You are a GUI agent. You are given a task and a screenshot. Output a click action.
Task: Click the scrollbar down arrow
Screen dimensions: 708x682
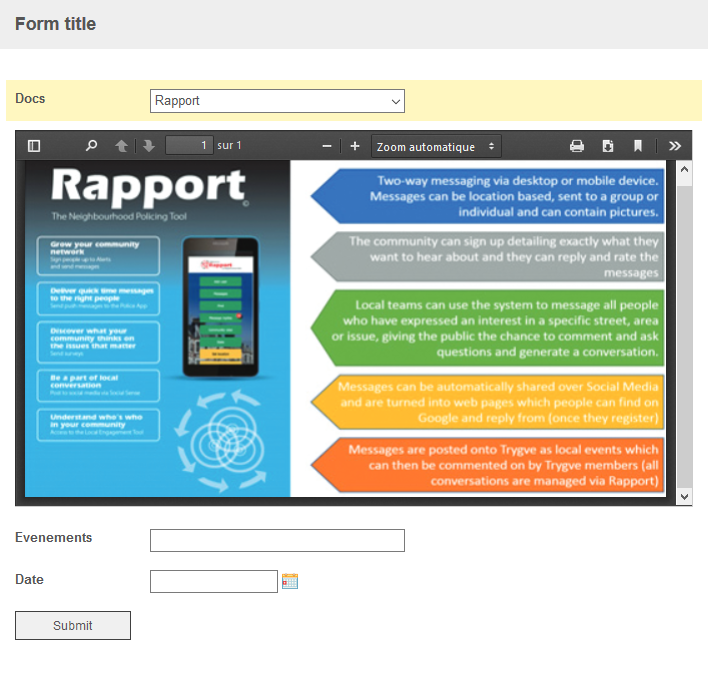[684, 496]
